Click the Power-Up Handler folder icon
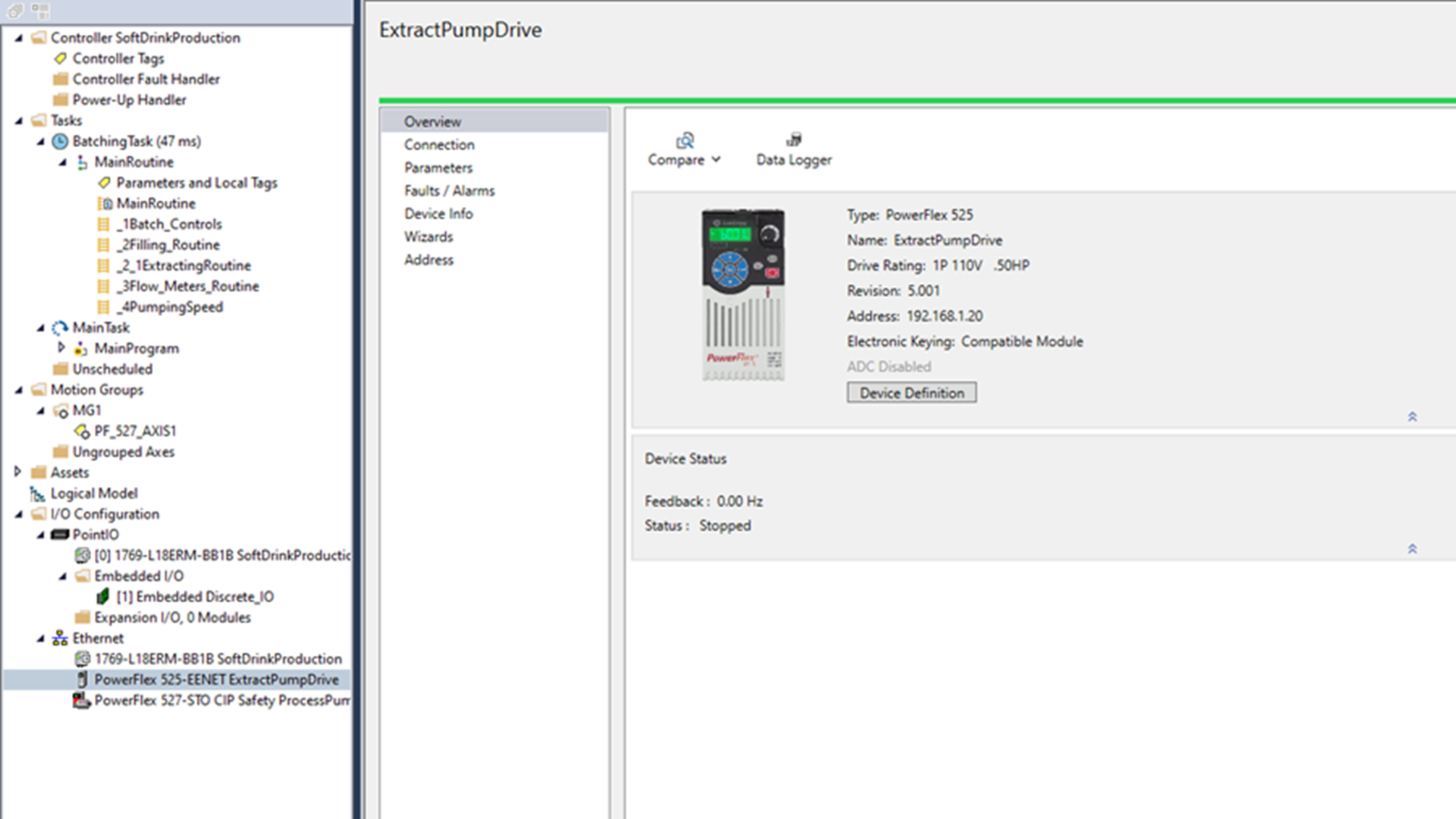The width and height of the screenshot is (1456, 819). (61, 99)
